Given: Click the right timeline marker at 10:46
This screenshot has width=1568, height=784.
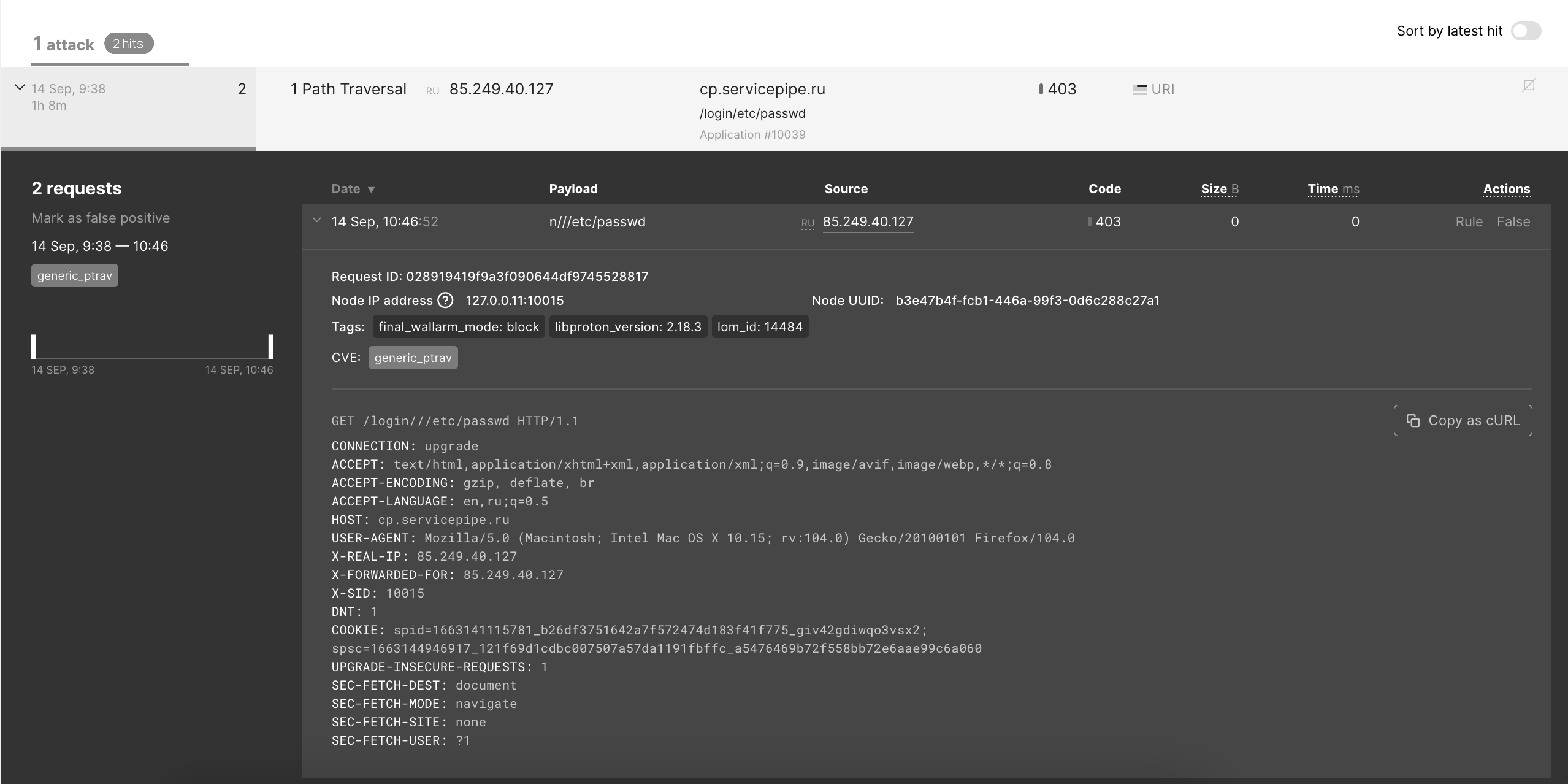Looking at the screenshot, I should click(x=271, y=346).
